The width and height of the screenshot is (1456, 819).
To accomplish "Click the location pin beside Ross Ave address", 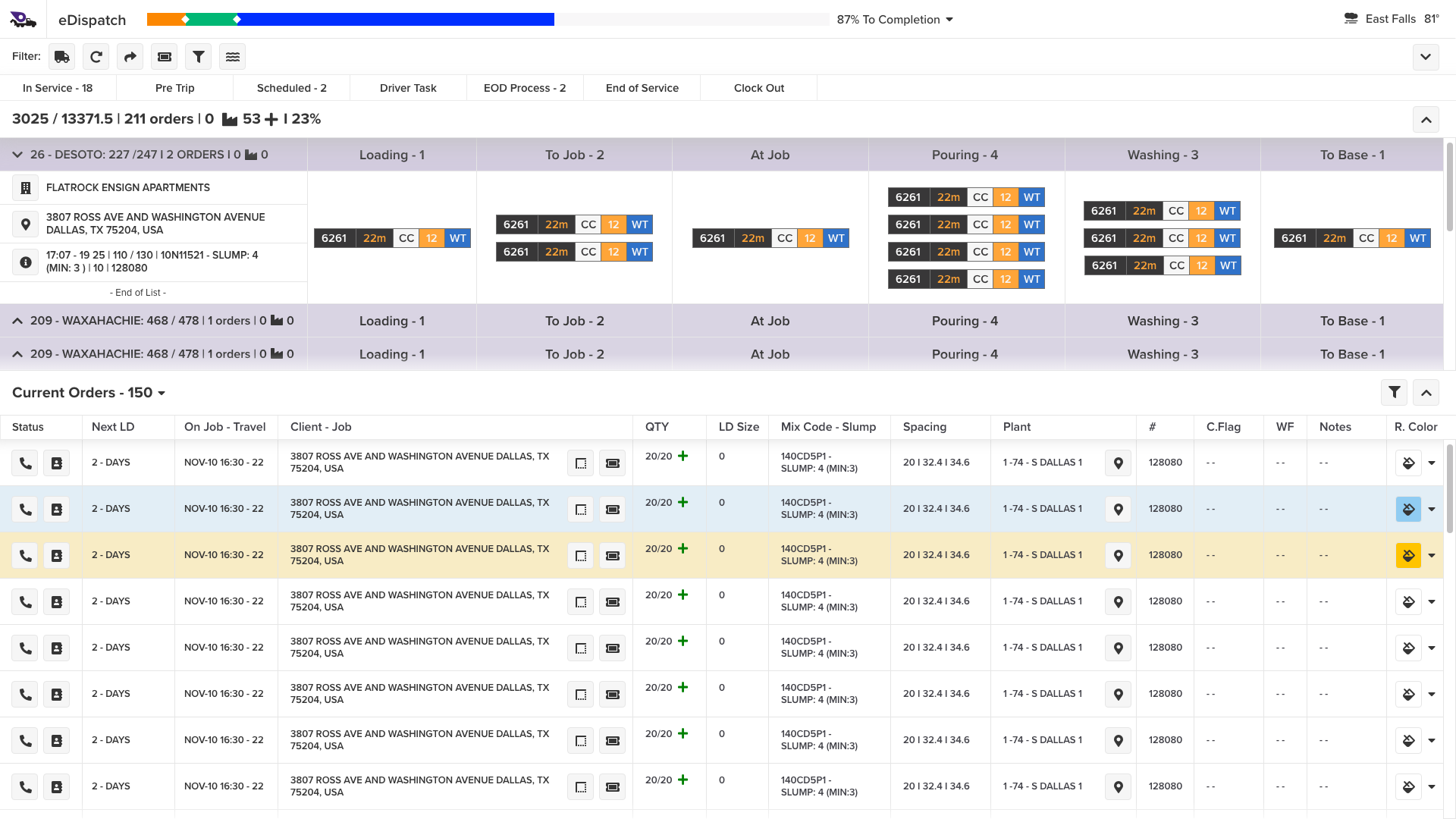I will click(25, 224).
